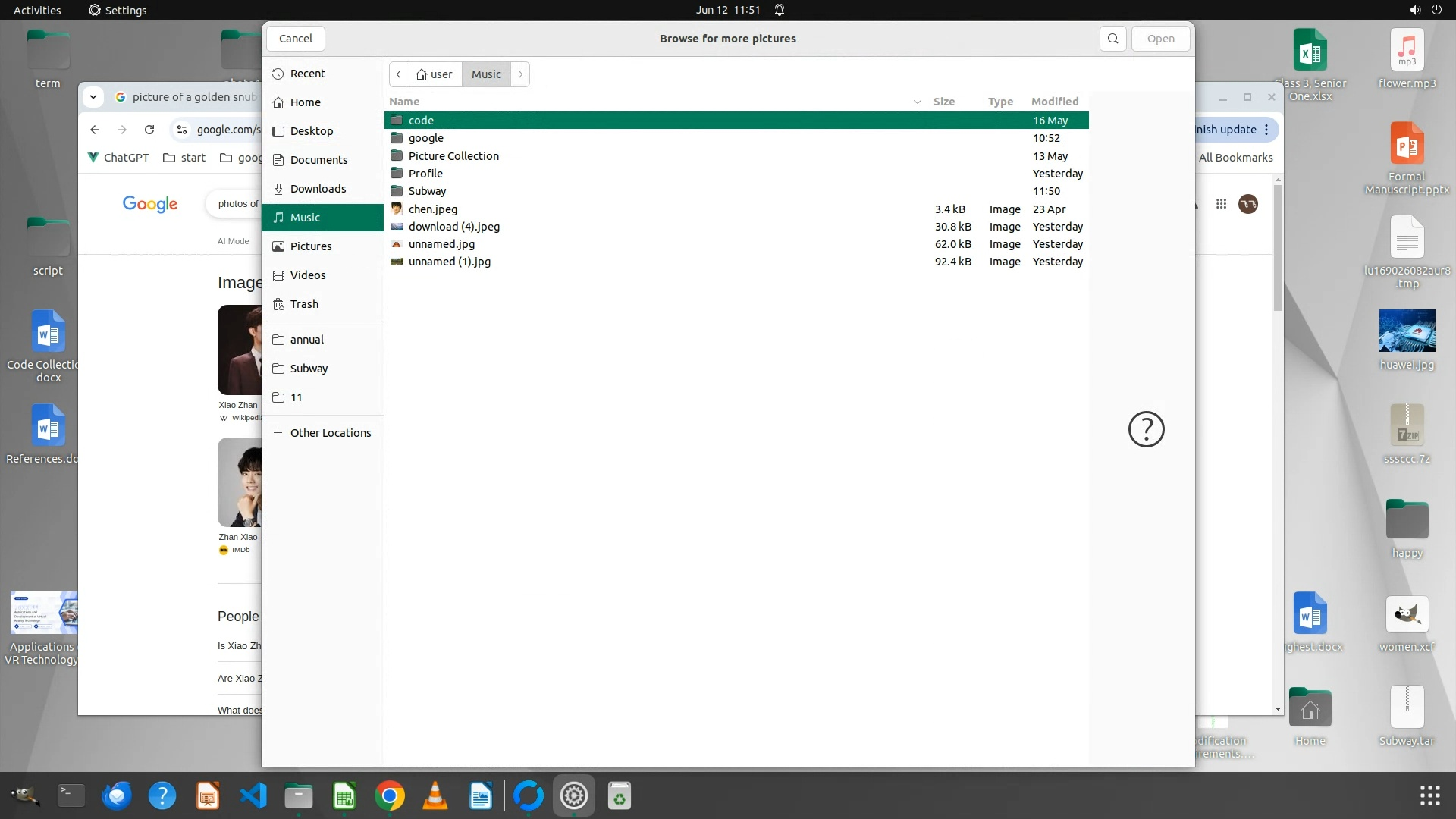The height and width of the screenshot is (819, 1456).
Task: Select the unnamed (1).jpg file
Action: point(449,262)
